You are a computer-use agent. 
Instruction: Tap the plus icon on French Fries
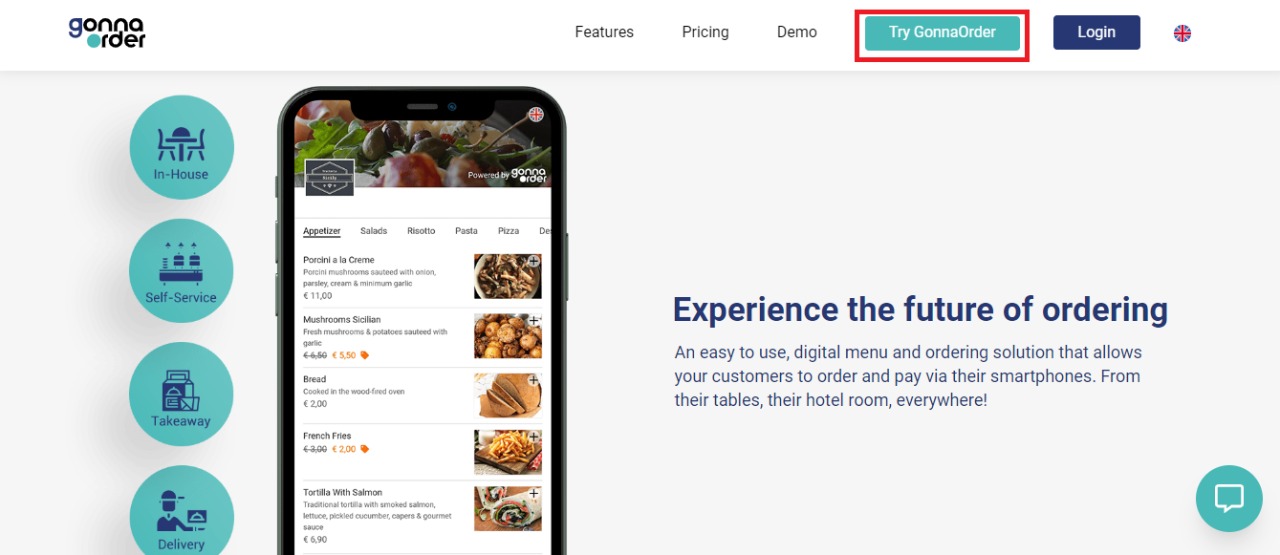[x=534, y=437]
